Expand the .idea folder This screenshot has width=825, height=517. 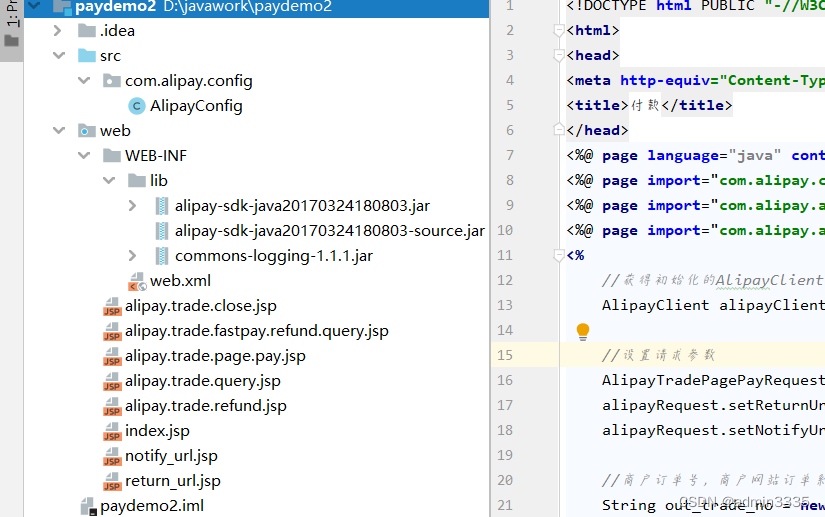[x=58, y=31]
